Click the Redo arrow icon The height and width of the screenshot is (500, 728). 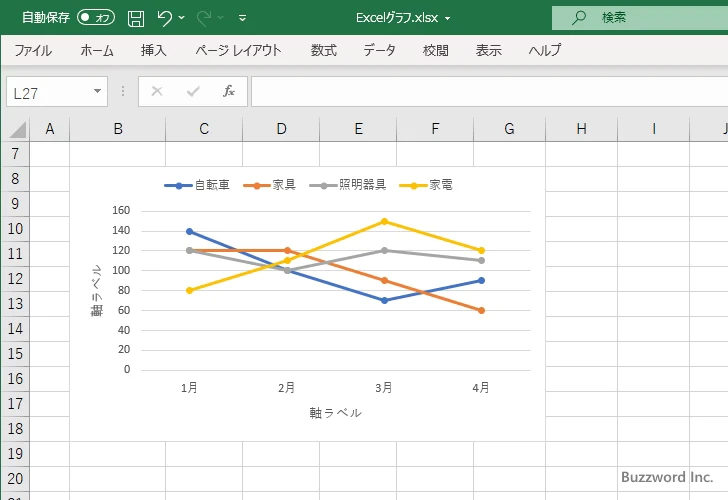[x=204, y=18]
